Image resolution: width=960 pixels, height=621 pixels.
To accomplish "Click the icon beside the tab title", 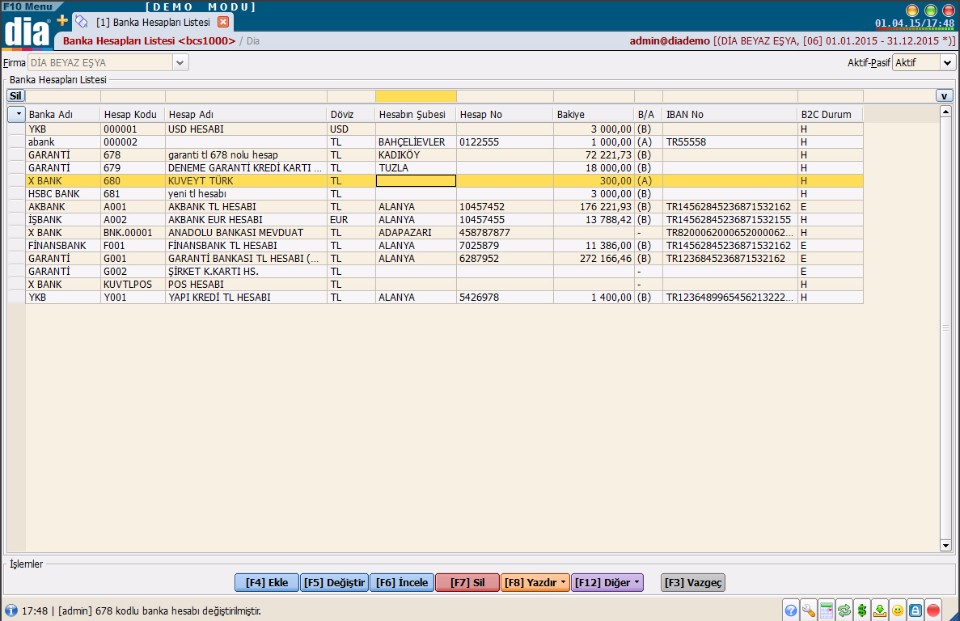I will (81, 22).
